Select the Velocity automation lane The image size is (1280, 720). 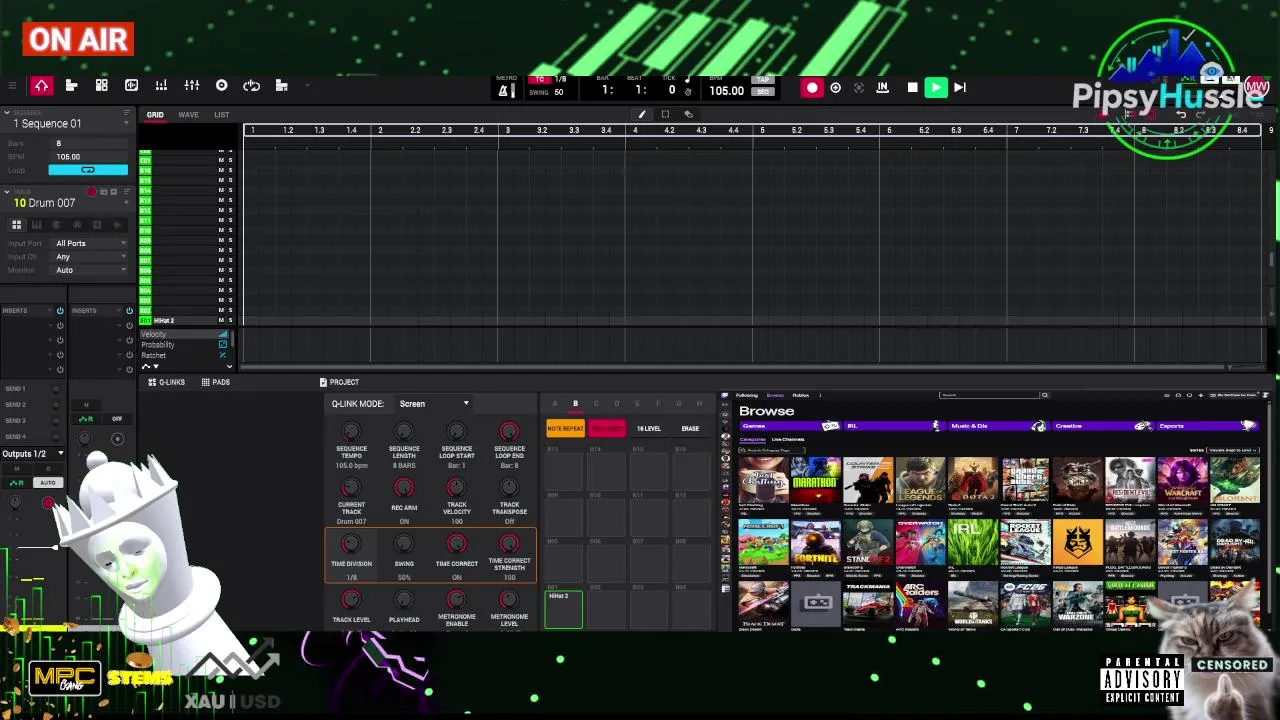coord(184,335)
